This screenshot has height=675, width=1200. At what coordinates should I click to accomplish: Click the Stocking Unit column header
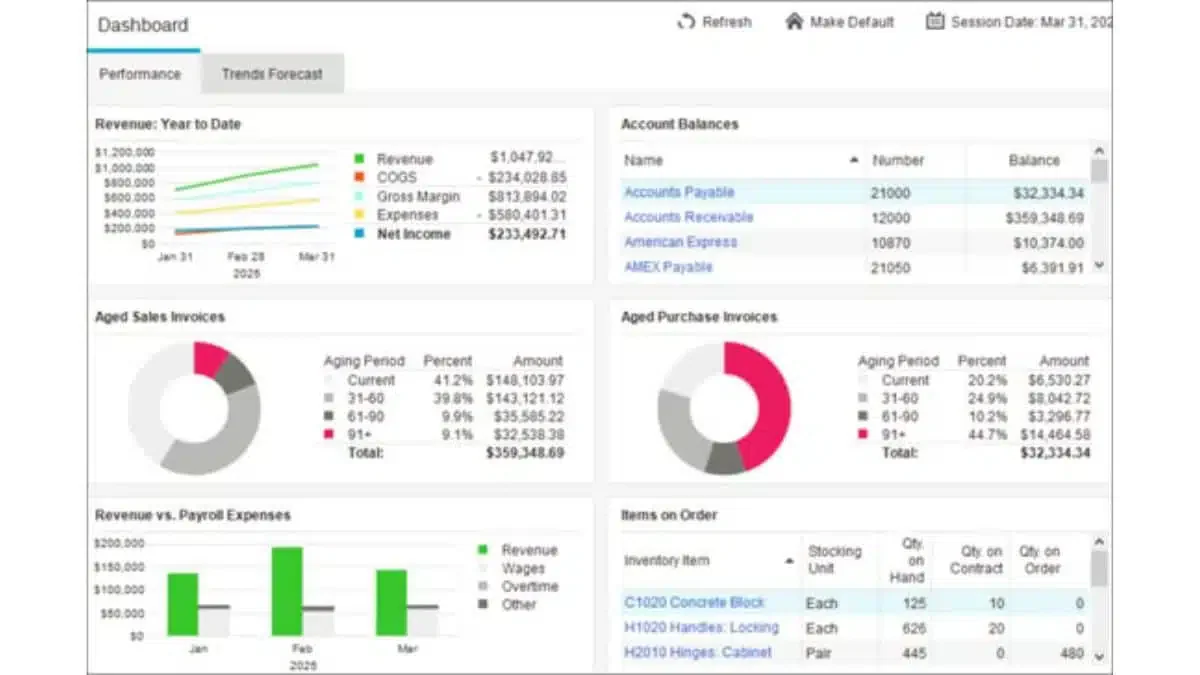click(x=835, y=560)
